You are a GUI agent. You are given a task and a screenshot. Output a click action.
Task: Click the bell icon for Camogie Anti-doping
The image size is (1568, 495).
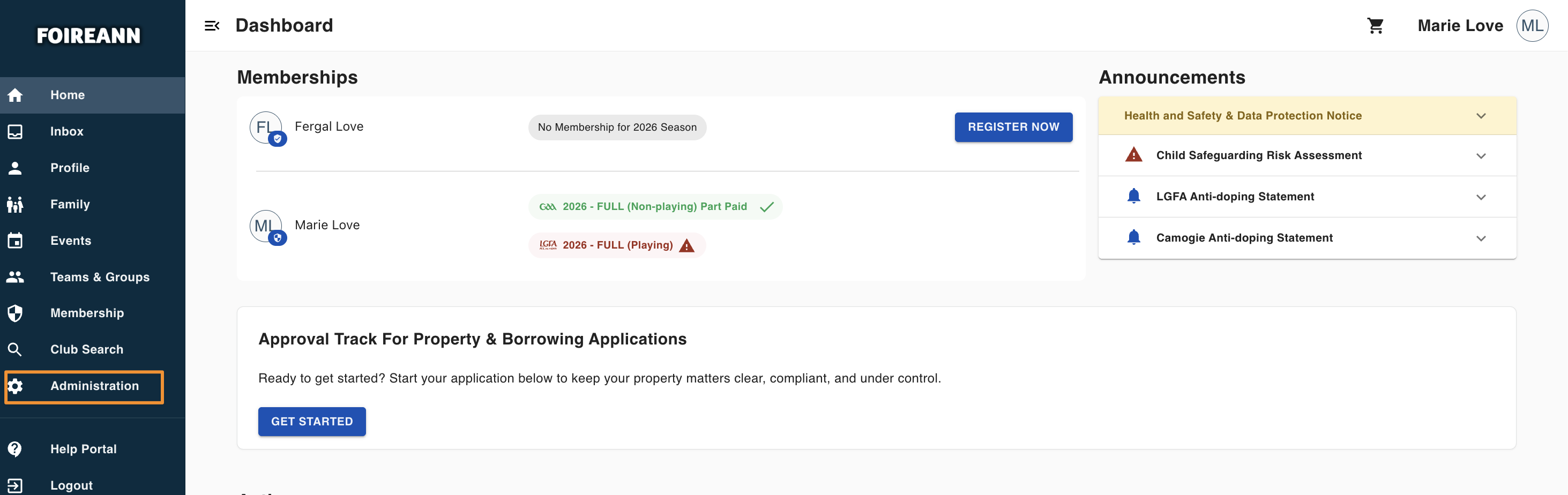tap(1133, 237)
